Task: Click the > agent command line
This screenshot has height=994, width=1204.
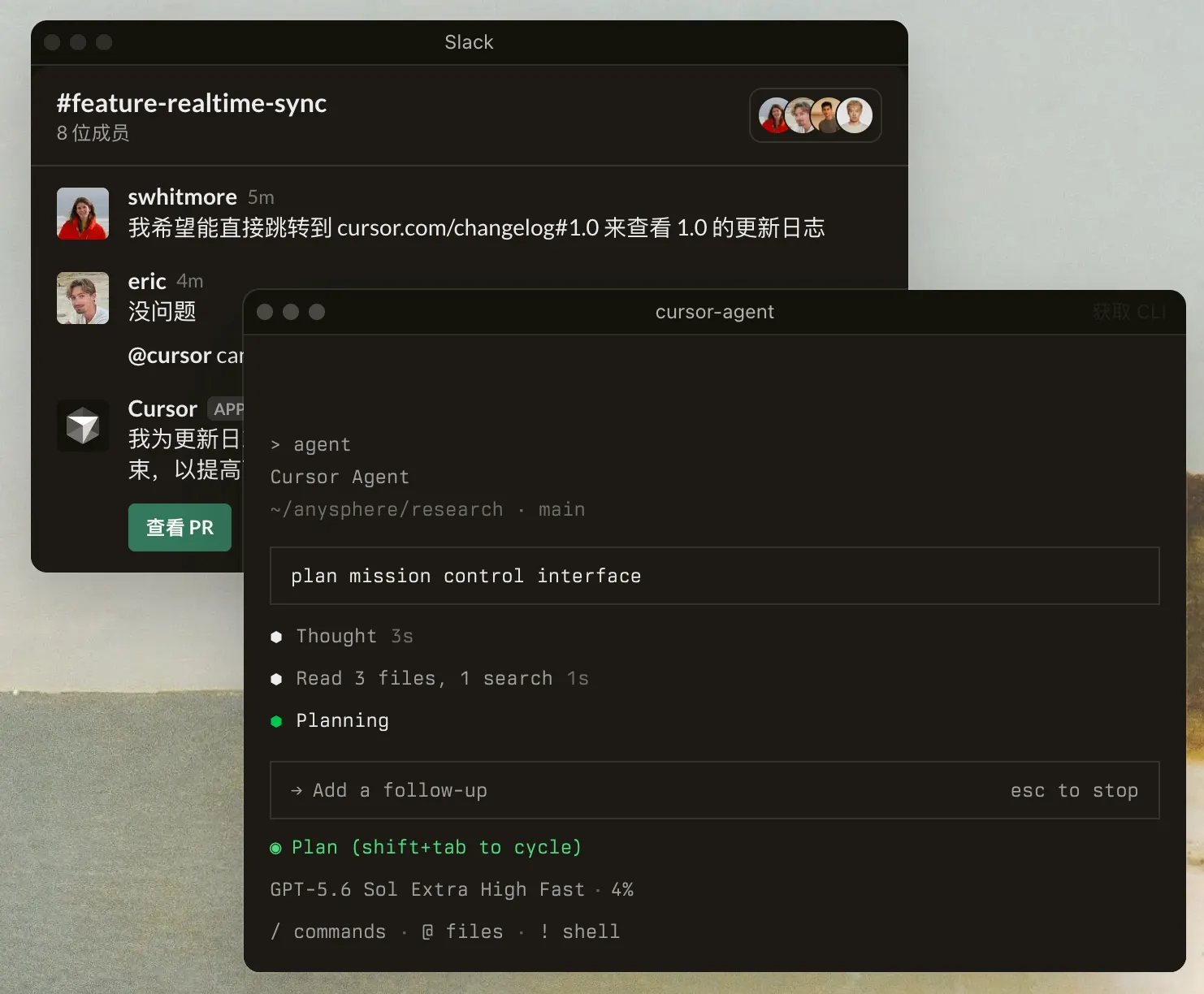Action: click(x=310, y=444)
